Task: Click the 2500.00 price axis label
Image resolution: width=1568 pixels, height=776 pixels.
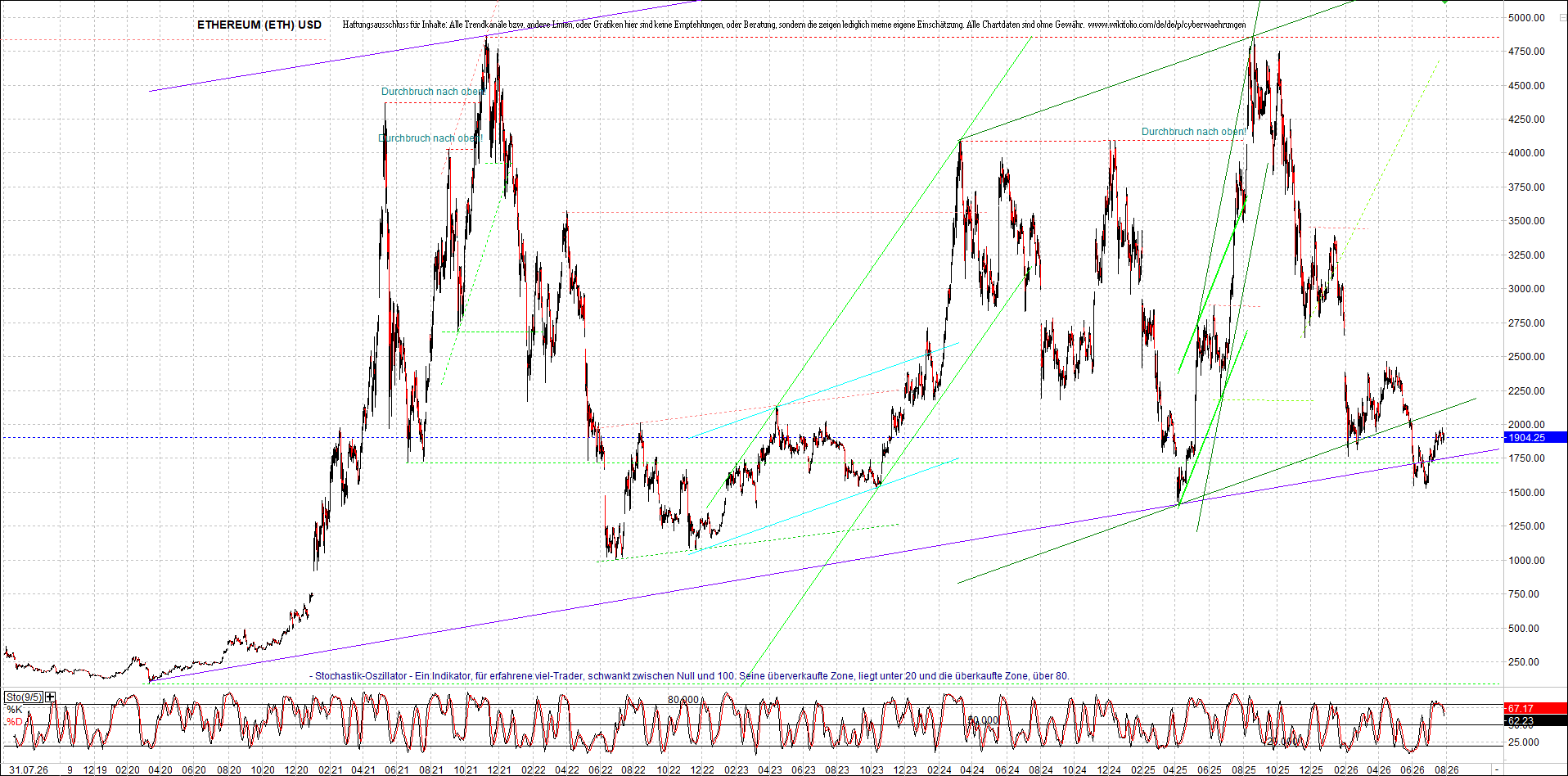Action: [1526, 357]
